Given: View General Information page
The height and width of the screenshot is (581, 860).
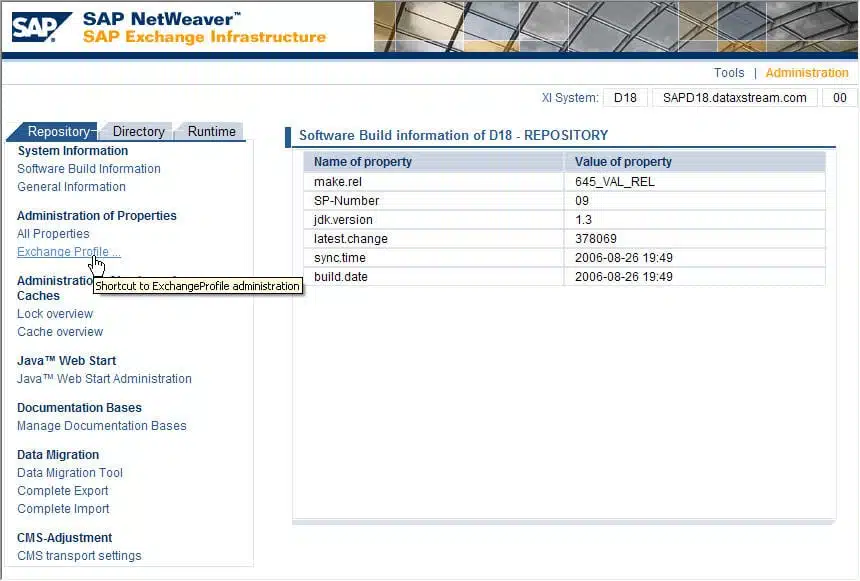Looking at the screenshot, I should pyautogui.click(x=71, y=186).
